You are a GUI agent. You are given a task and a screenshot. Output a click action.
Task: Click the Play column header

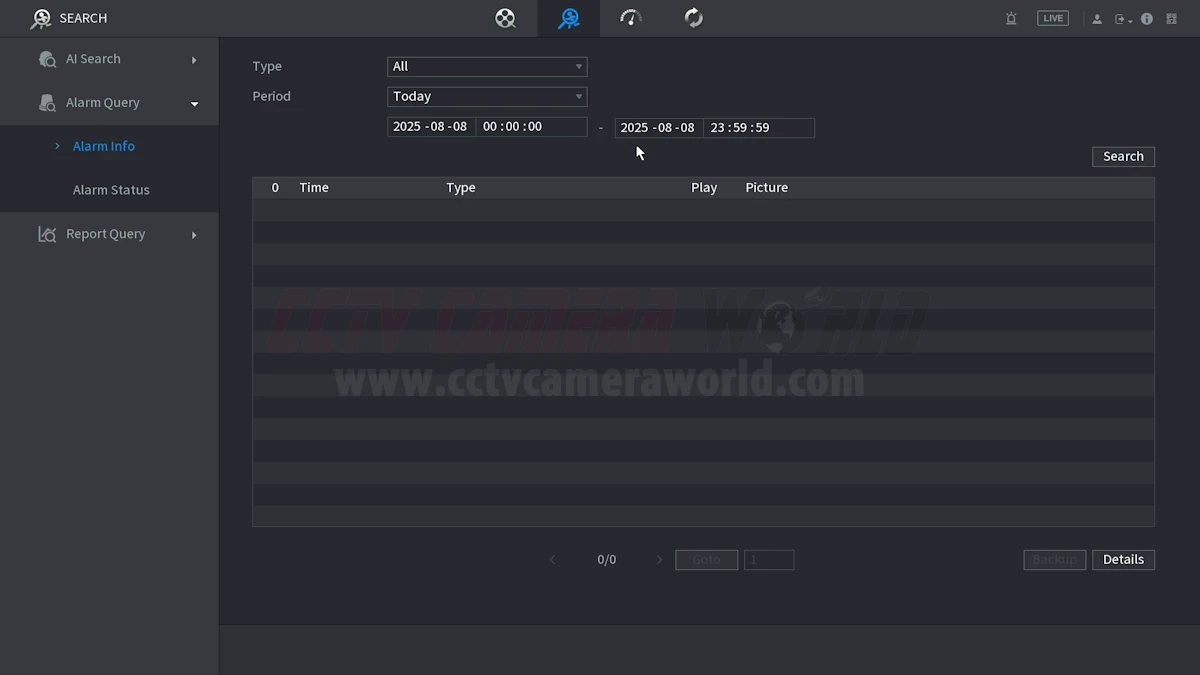pyautogui.click(x=704, y=188)
